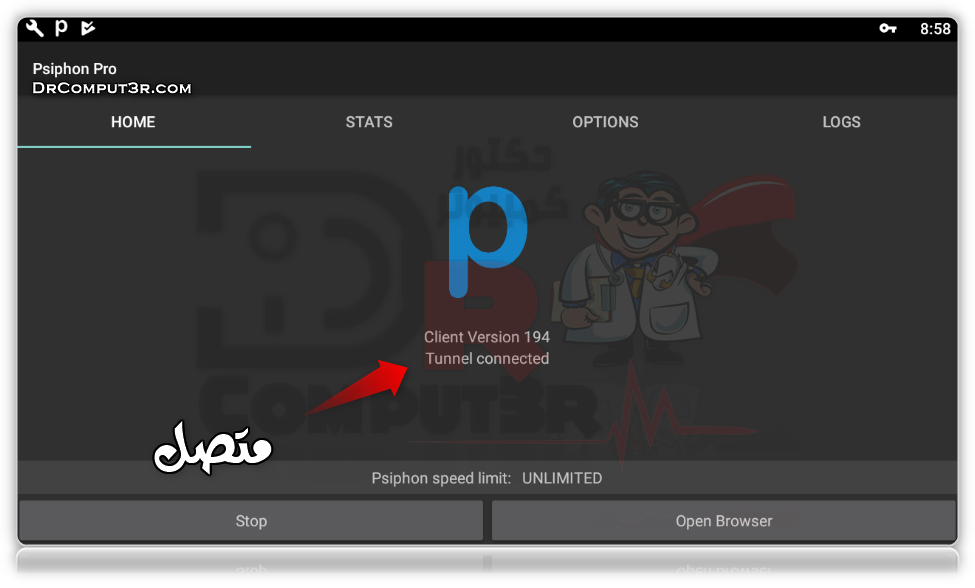Click the UNLIMITED speed value
This screenshot has height=588, width=975.
[x=562, y=478]
